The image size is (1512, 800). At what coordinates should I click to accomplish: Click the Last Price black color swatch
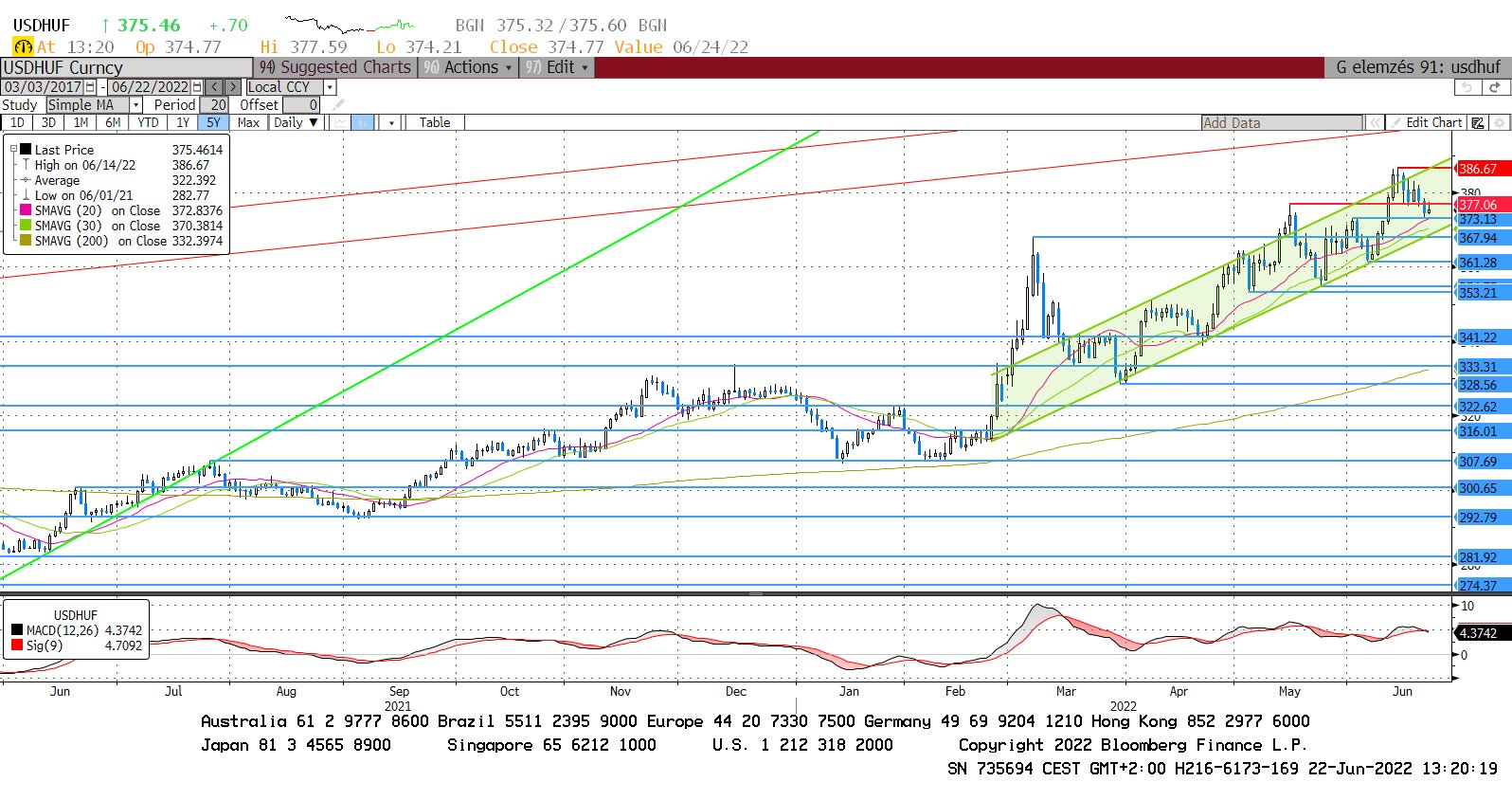click(26, 150)
